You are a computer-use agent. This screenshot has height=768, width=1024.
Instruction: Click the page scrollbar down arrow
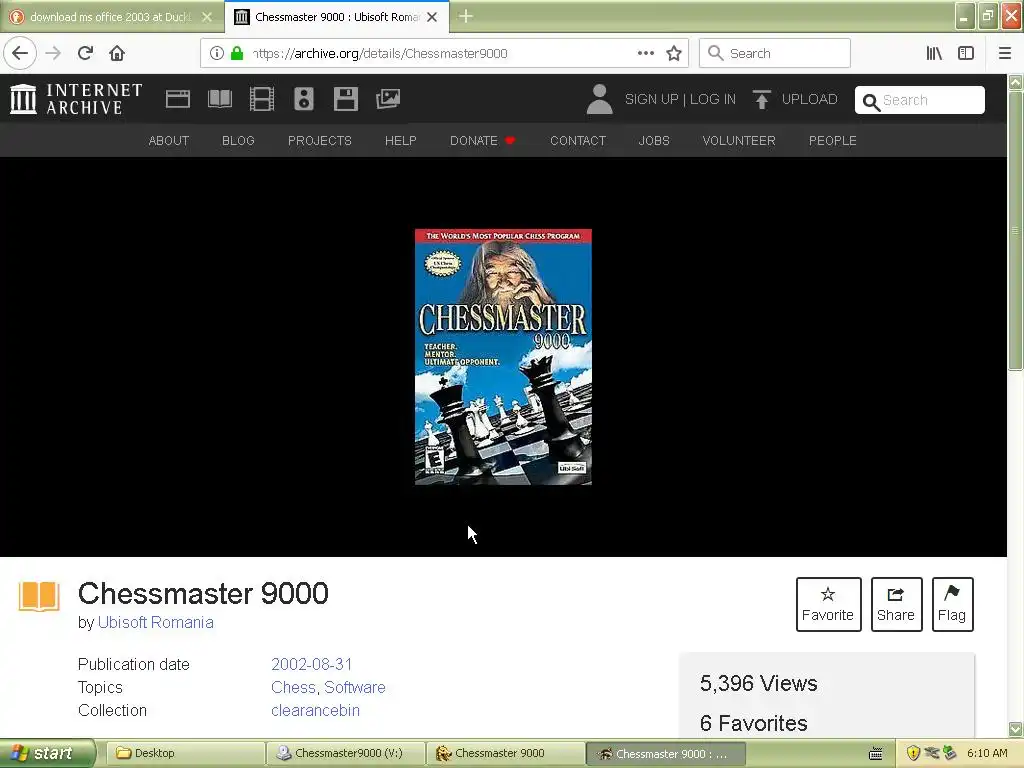tap(1016, 729)
